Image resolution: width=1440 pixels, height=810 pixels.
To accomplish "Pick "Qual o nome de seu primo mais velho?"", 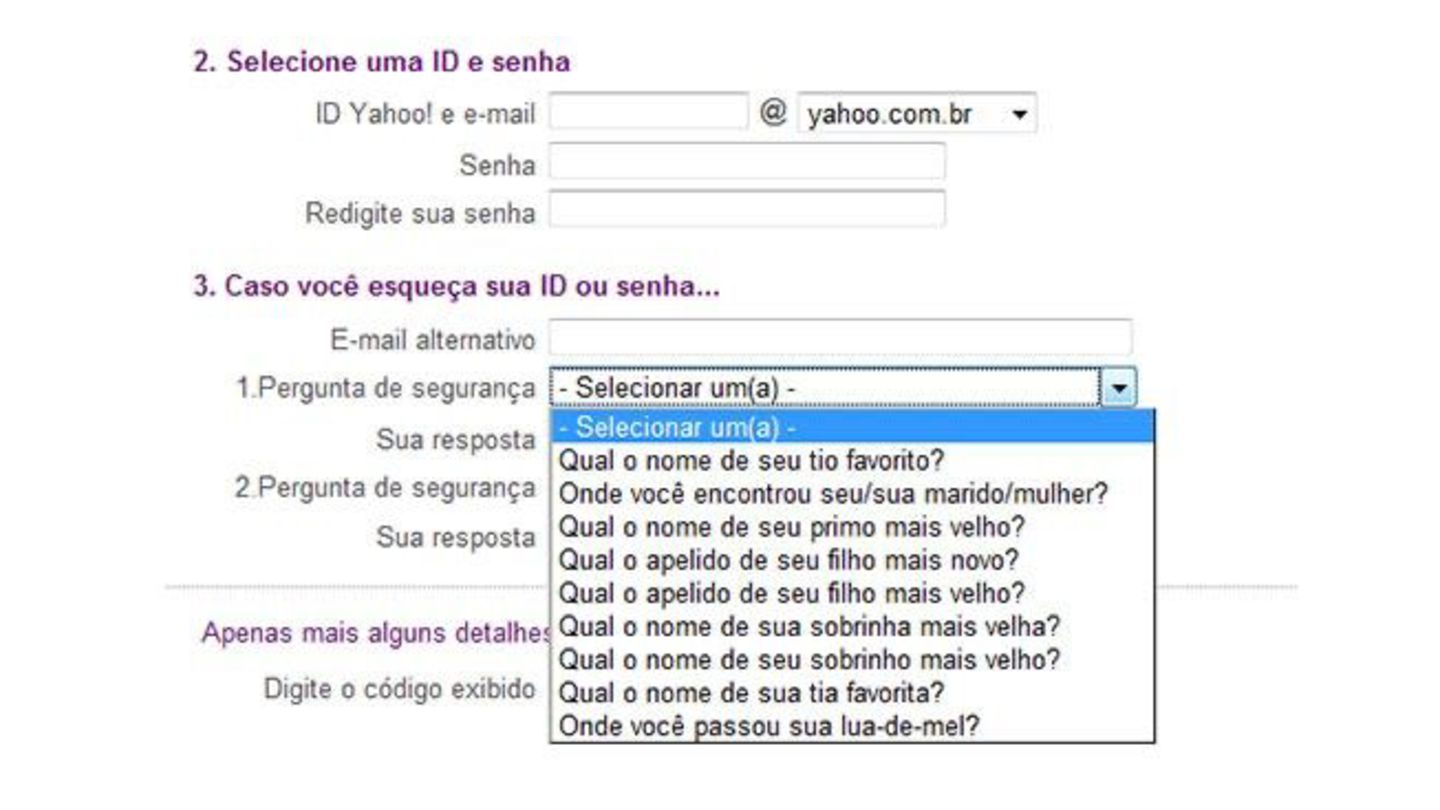I will [792, 526].
